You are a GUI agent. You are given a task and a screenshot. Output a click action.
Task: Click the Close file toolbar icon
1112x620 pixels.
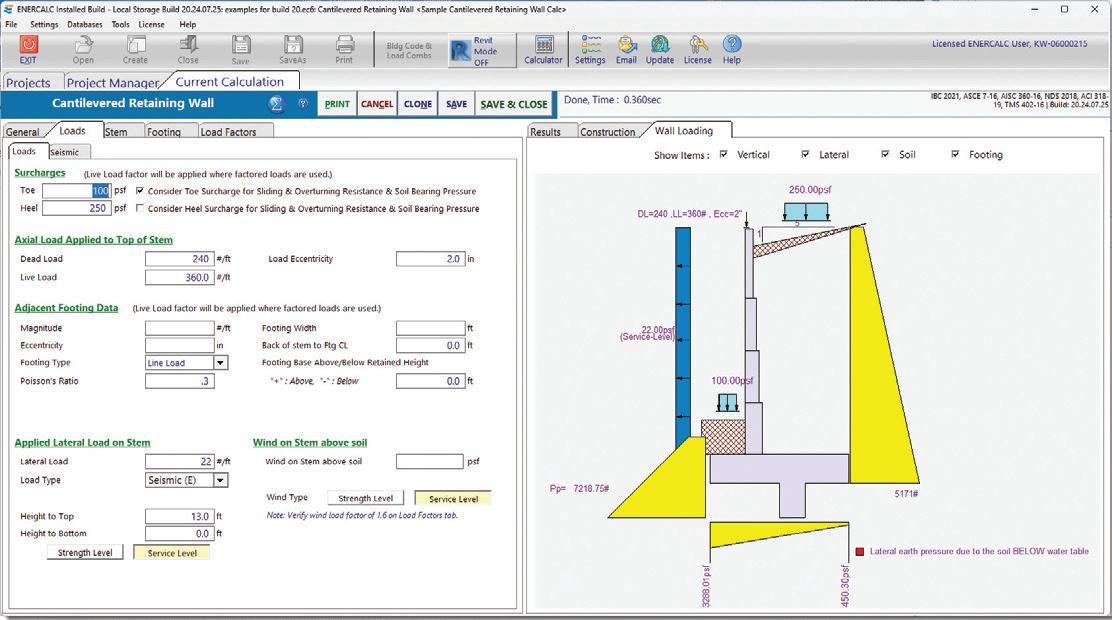[x=188, y=50]
